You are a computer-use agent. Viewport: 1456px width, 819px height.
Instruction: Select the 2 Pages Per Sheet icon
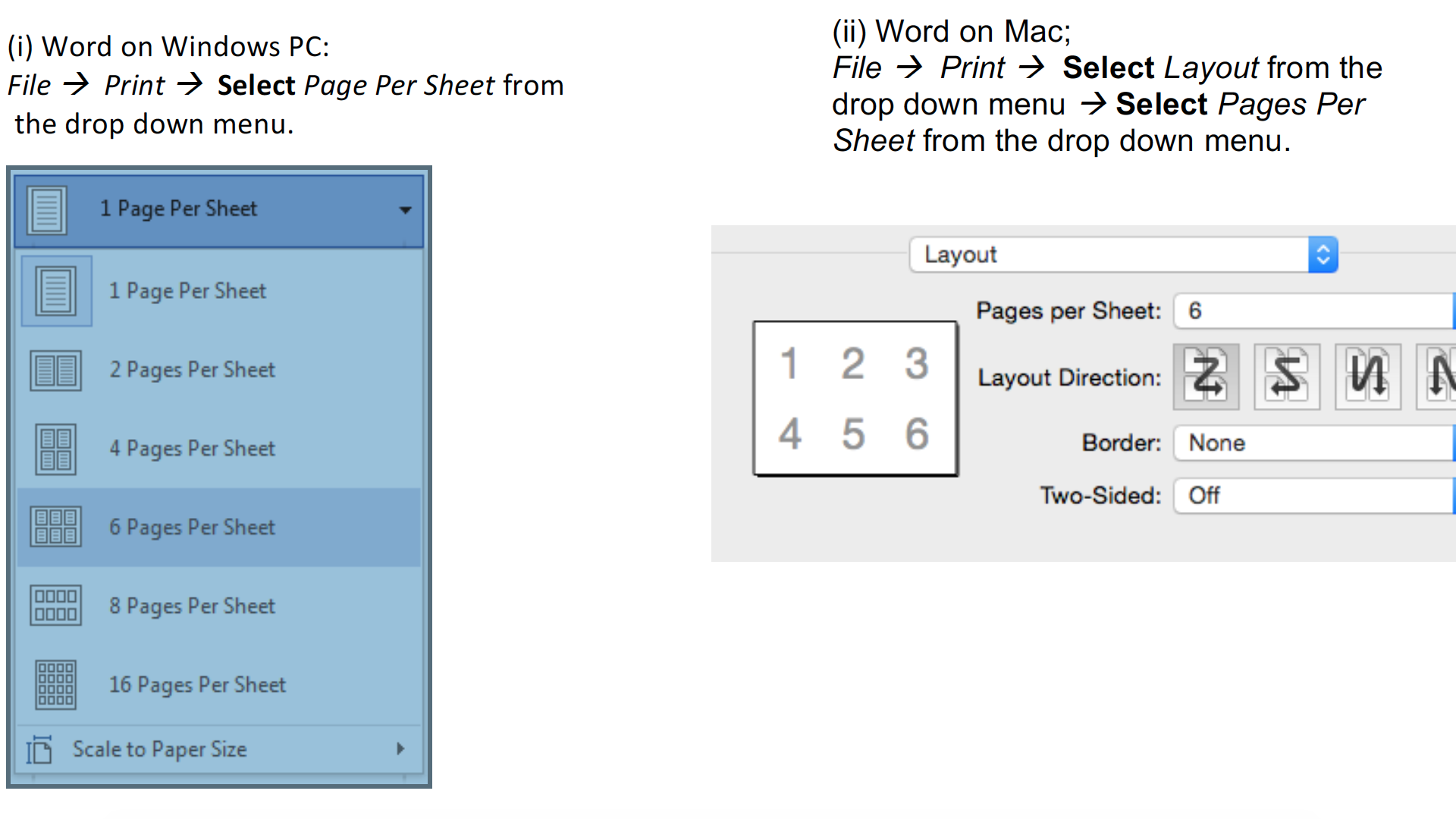coord(55,370)
